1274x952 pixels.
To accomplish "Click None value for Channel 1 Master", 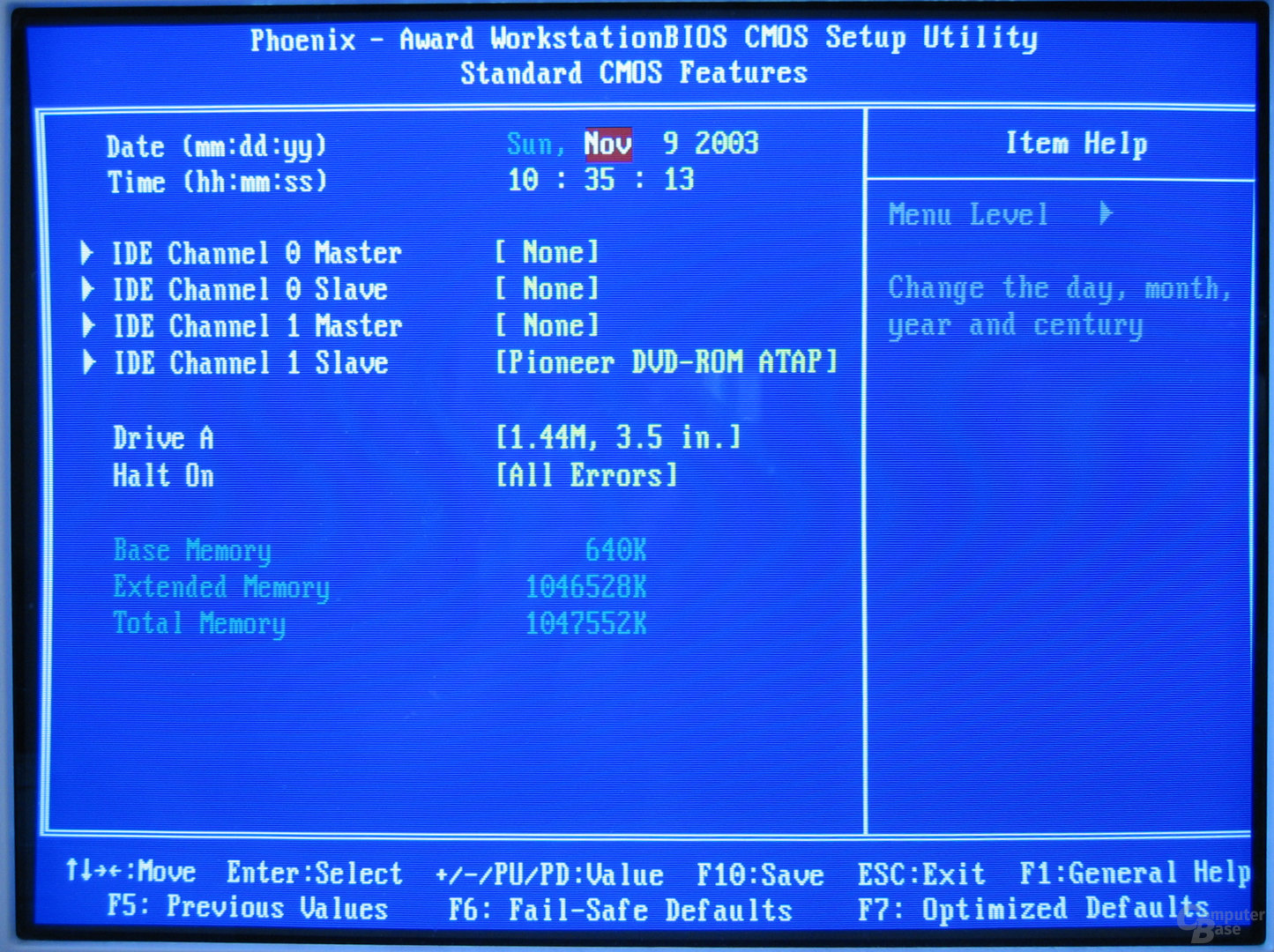I will pyautogui.click(x=547, y=326).
